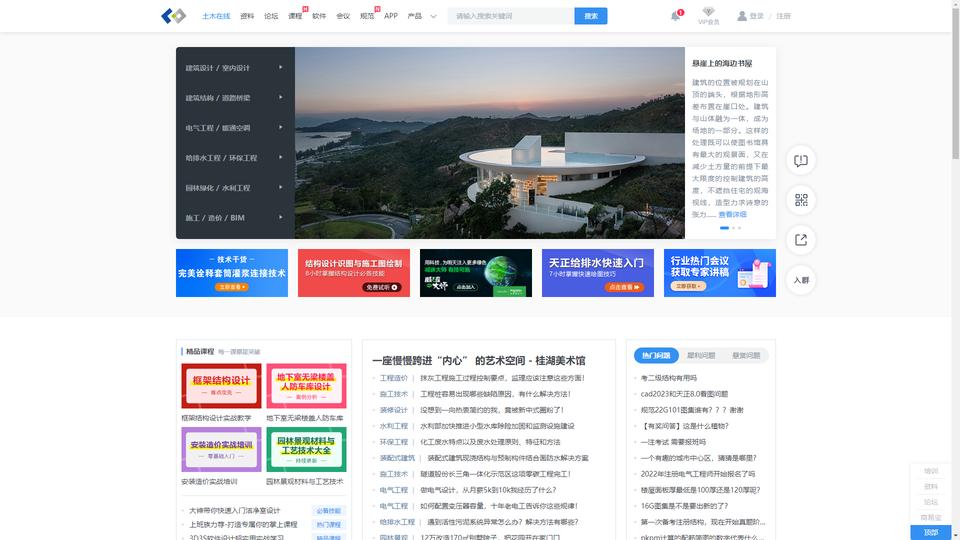
Task: Open 框架结构设计 course thumbnail
Action: point(221,386)
